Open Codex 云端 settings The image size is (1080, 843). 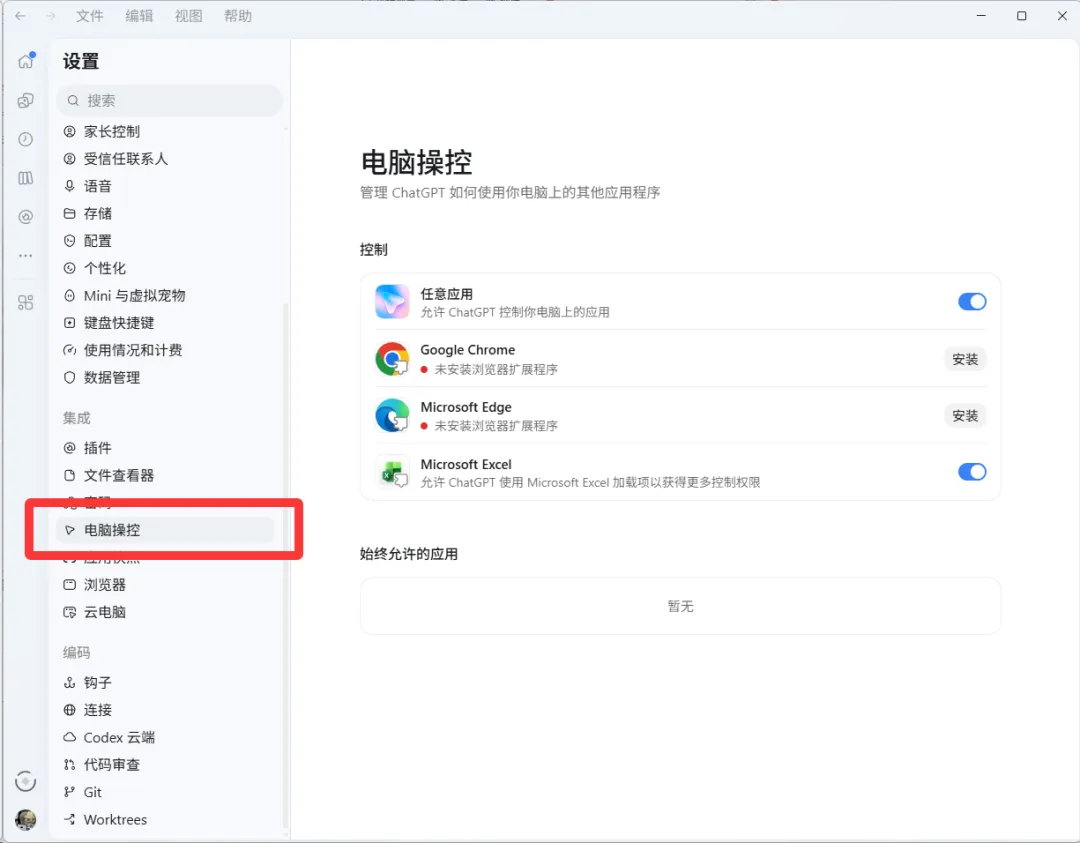pyautogui.click(x=165, y=738)
